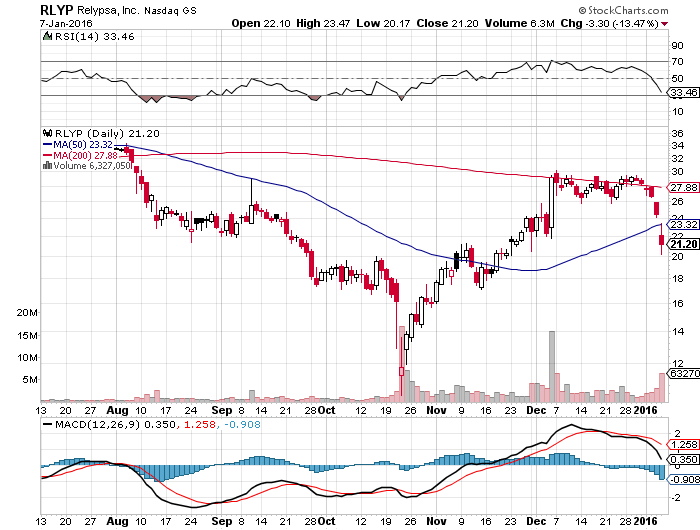Click the 27.88 MA(200) price tag on right axis
This screenshot has width=700, height=530.
pos(683,188)
